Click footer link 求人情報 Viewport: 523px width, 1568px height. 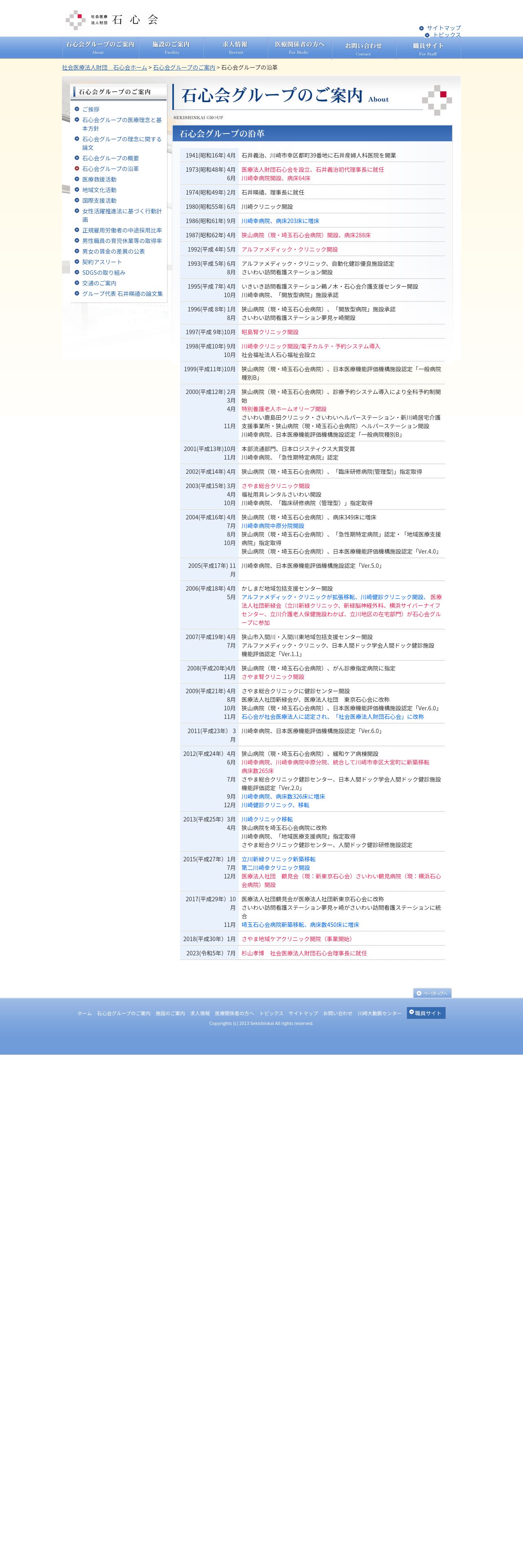coord(200,1013)
